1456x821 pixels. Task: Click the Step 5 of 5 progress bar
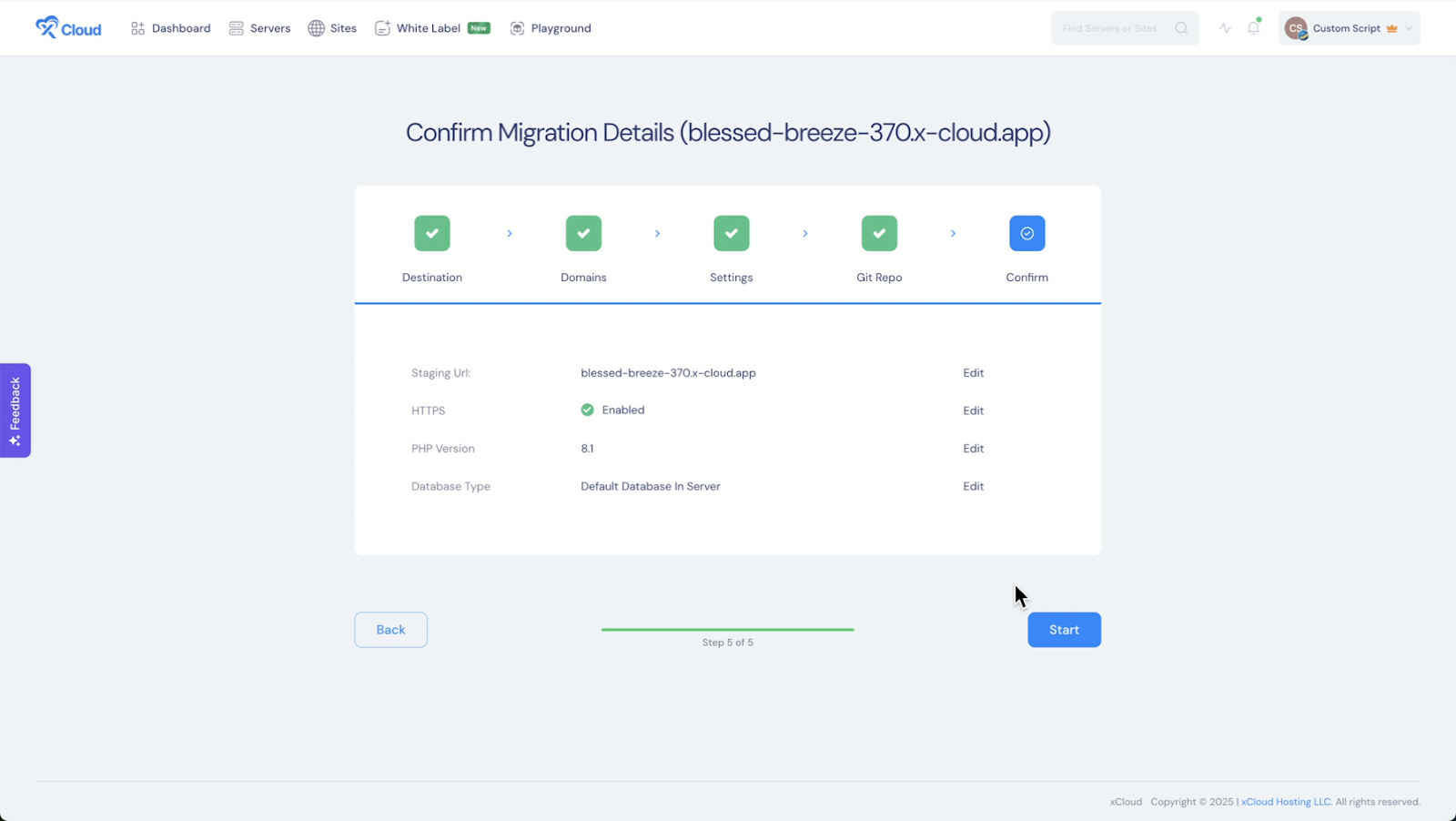[x=727, y=629]
